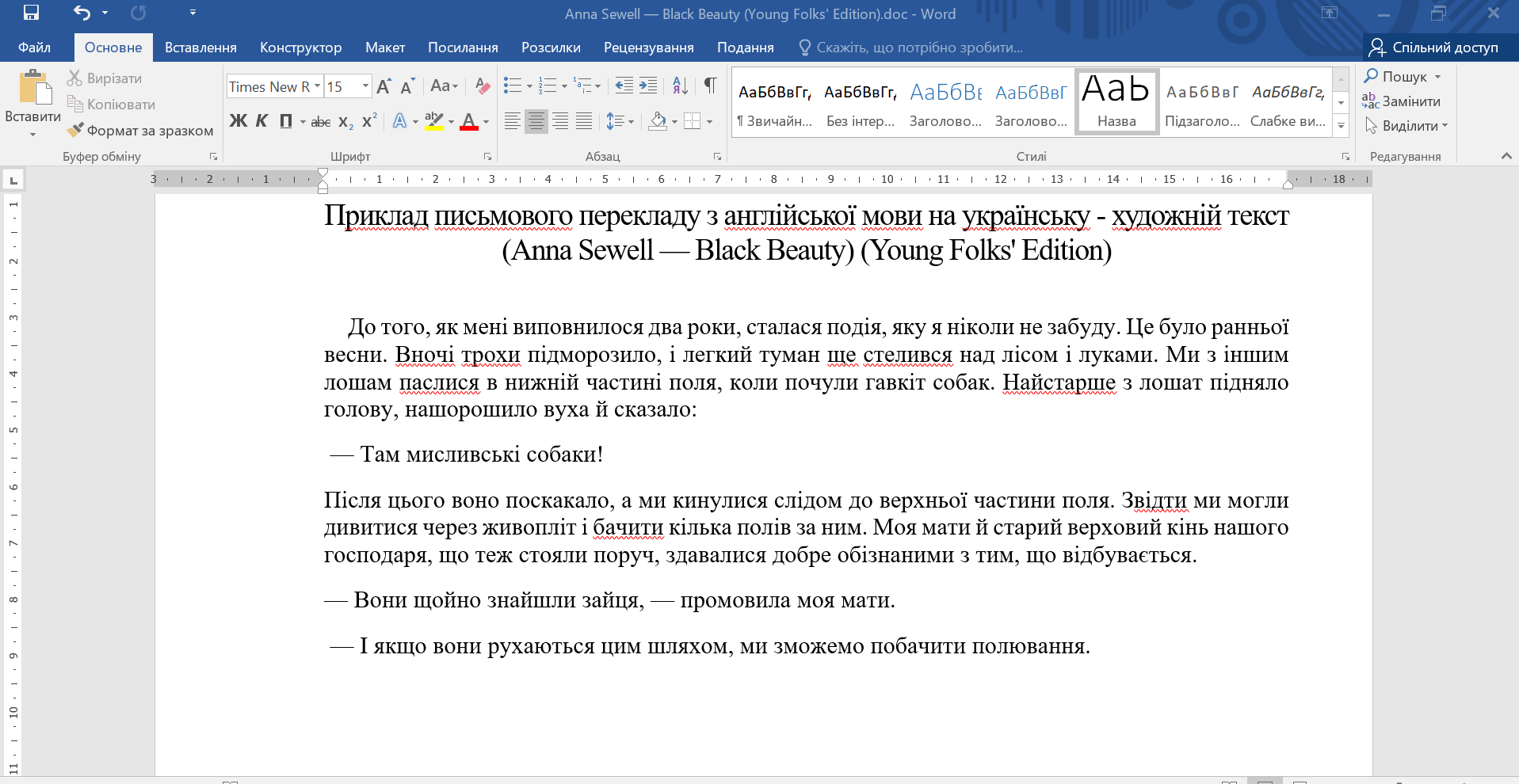This screenshot has width=1519, height=784.
Task: Click Replace (Замінити) in editing group
Action: [1401, 101]
